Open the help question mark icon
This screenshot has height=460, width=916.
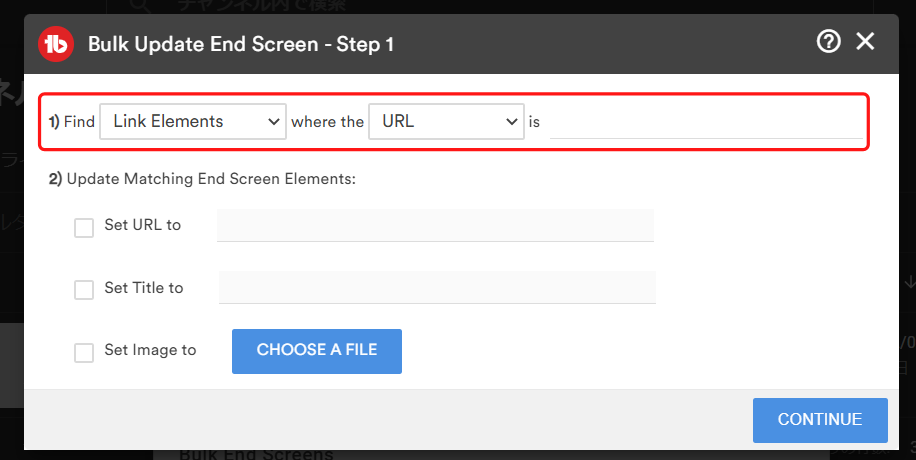pyautogui.click(x=828, y=41)
